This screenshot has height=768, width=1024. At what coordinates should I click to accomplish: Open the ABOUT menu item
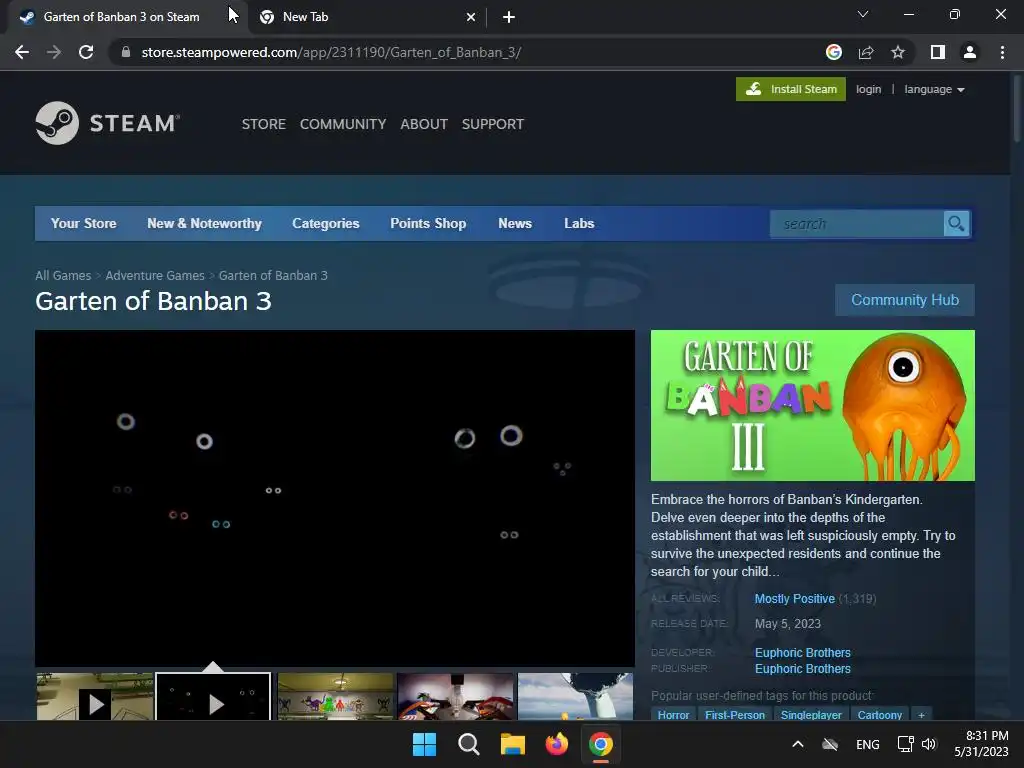pyautogui.click(x=424, y=124)
